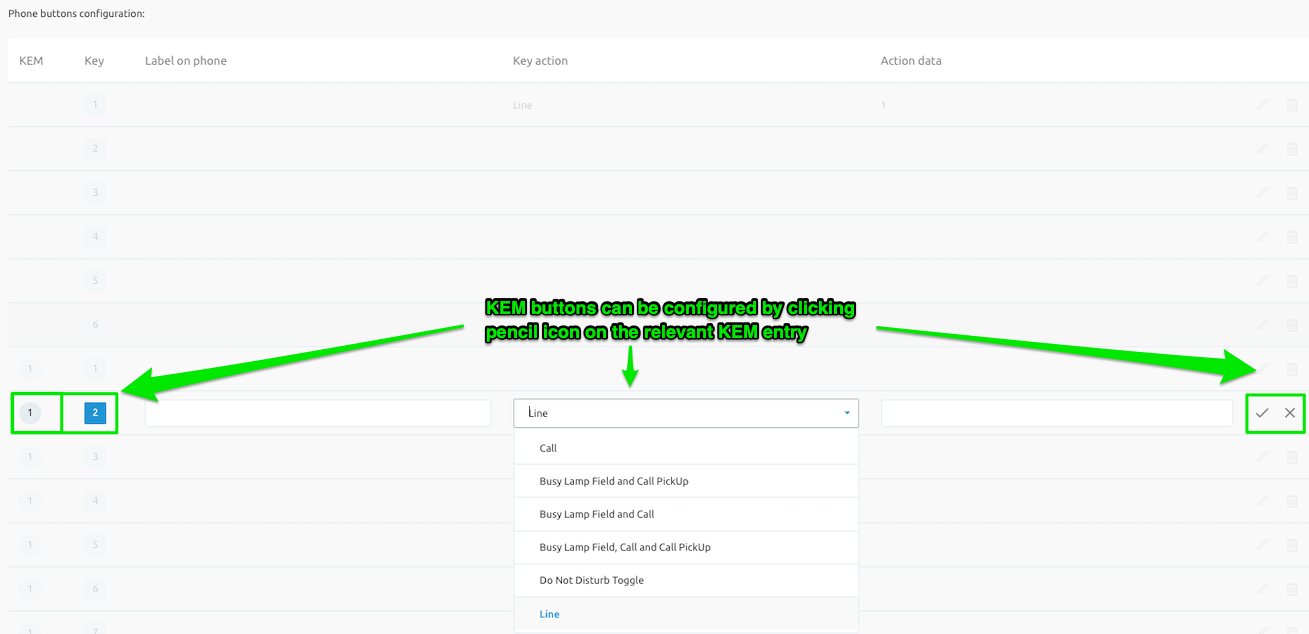Click the trash icon on the Key 1 Line row

coord(1291,105)
